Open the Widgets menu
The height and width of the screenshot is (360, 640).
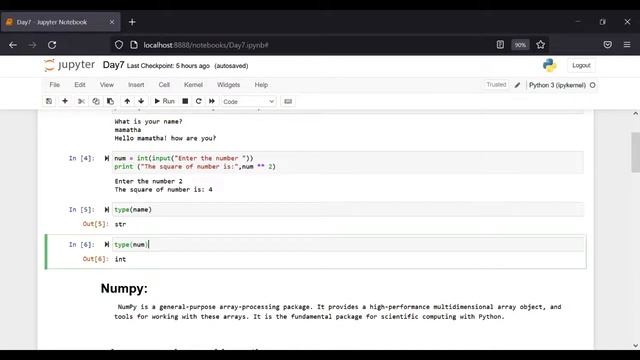tap(229, 85)
